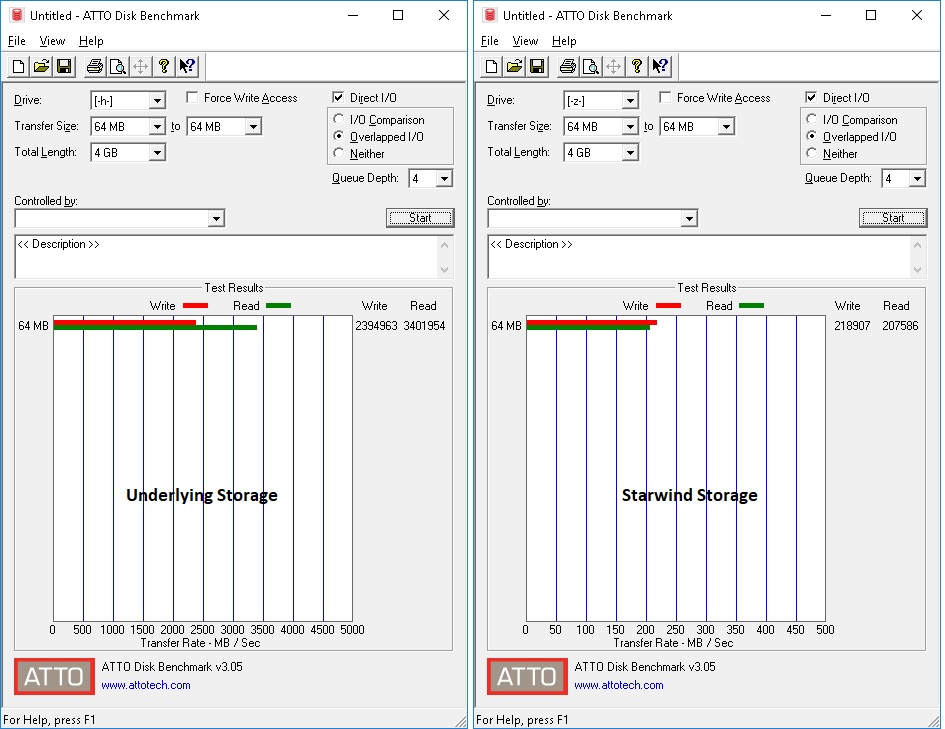Viewport: 945px width, 729px height.
Task: Open File menu in left ATTO window
Action: pyautogui.click(x=16, y=41)
